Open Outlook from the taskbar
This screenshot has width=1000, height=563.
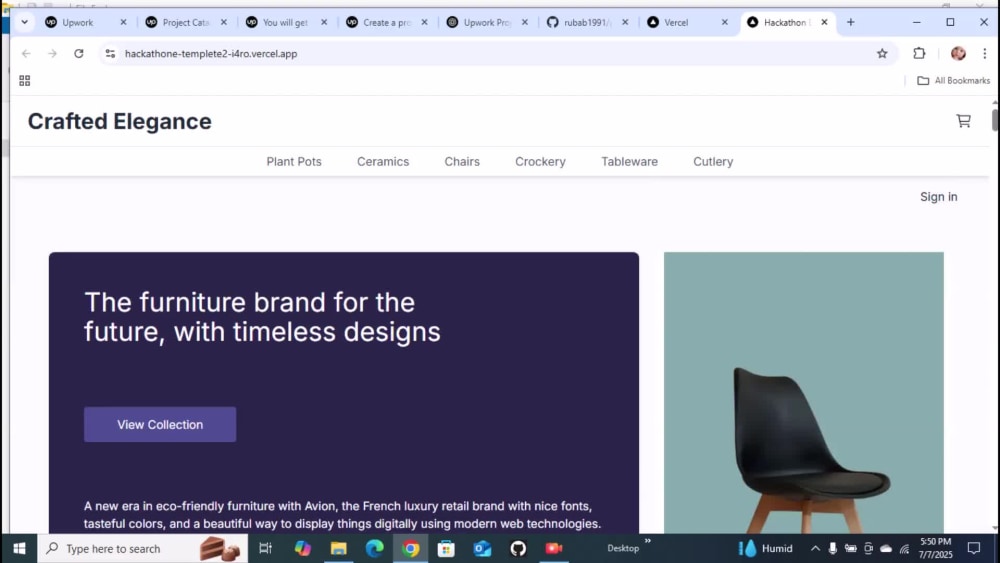[x=482, y=548]
